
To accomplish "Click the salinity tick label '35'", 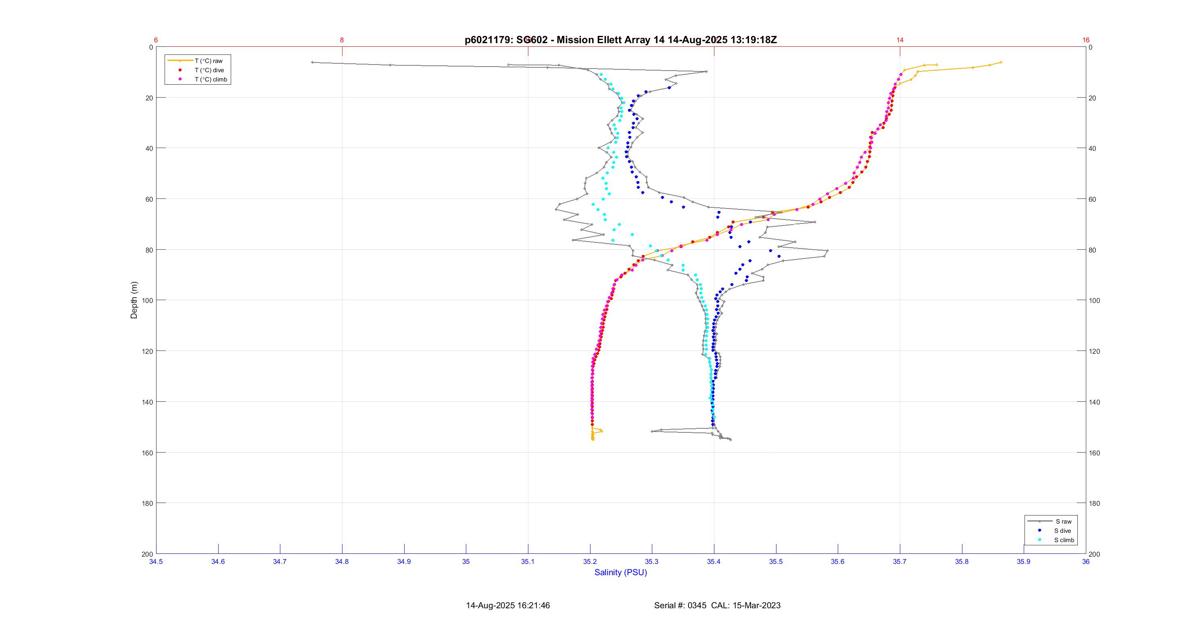I will 466,562.
